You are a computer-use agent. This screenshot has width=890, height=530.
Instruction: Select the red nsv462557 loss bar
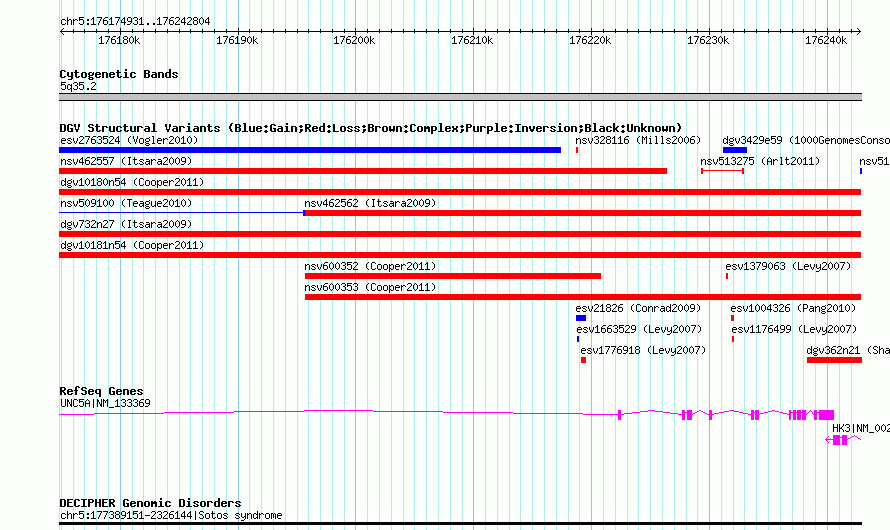coord(363,171)
